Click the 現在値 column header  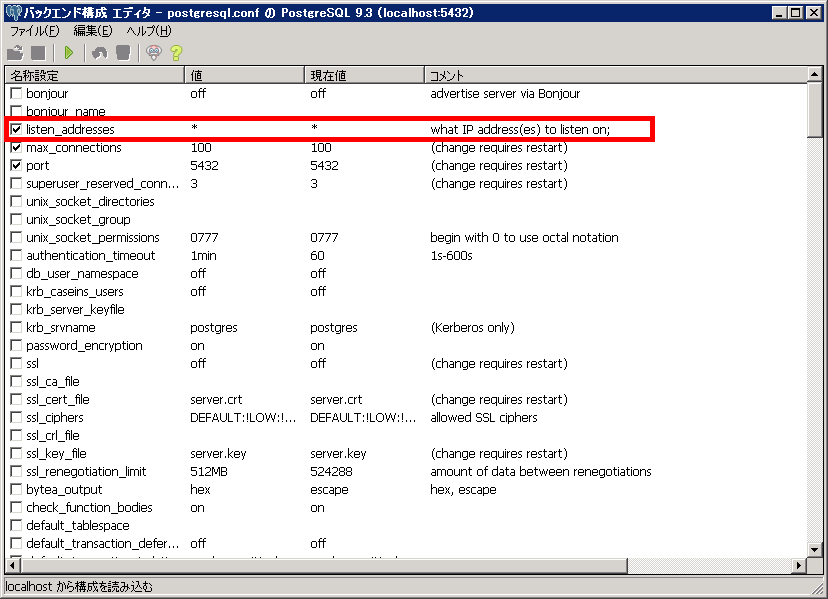[363, 75]
